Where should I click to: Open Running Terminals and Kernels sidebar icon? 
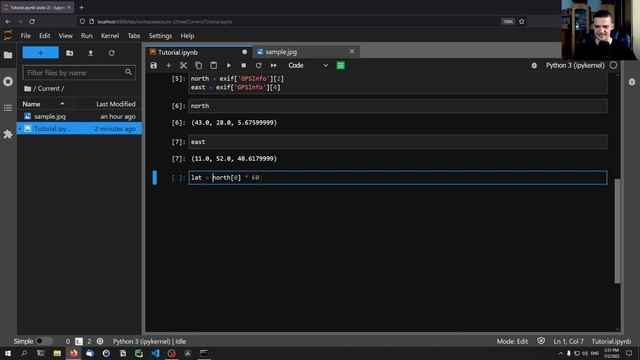tap(8, 81)
